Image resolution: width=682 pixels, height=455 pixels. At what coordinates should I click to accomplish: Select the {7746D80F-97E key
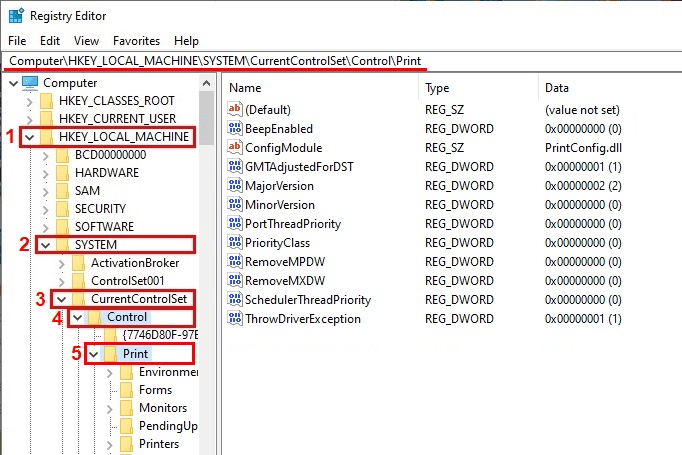(x=160, y=335)
